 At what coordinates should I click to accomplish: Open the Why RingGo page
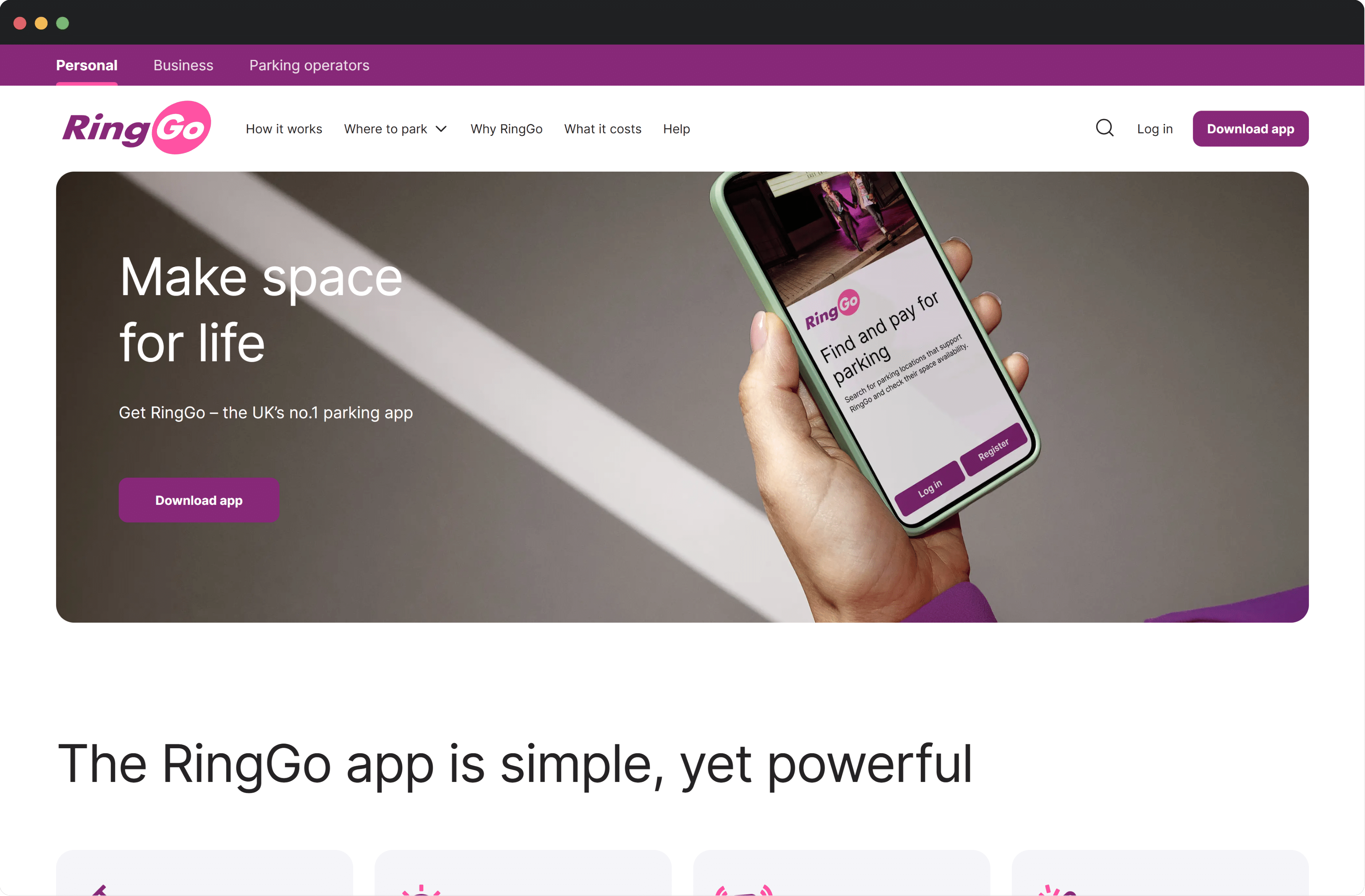point(506,129)
